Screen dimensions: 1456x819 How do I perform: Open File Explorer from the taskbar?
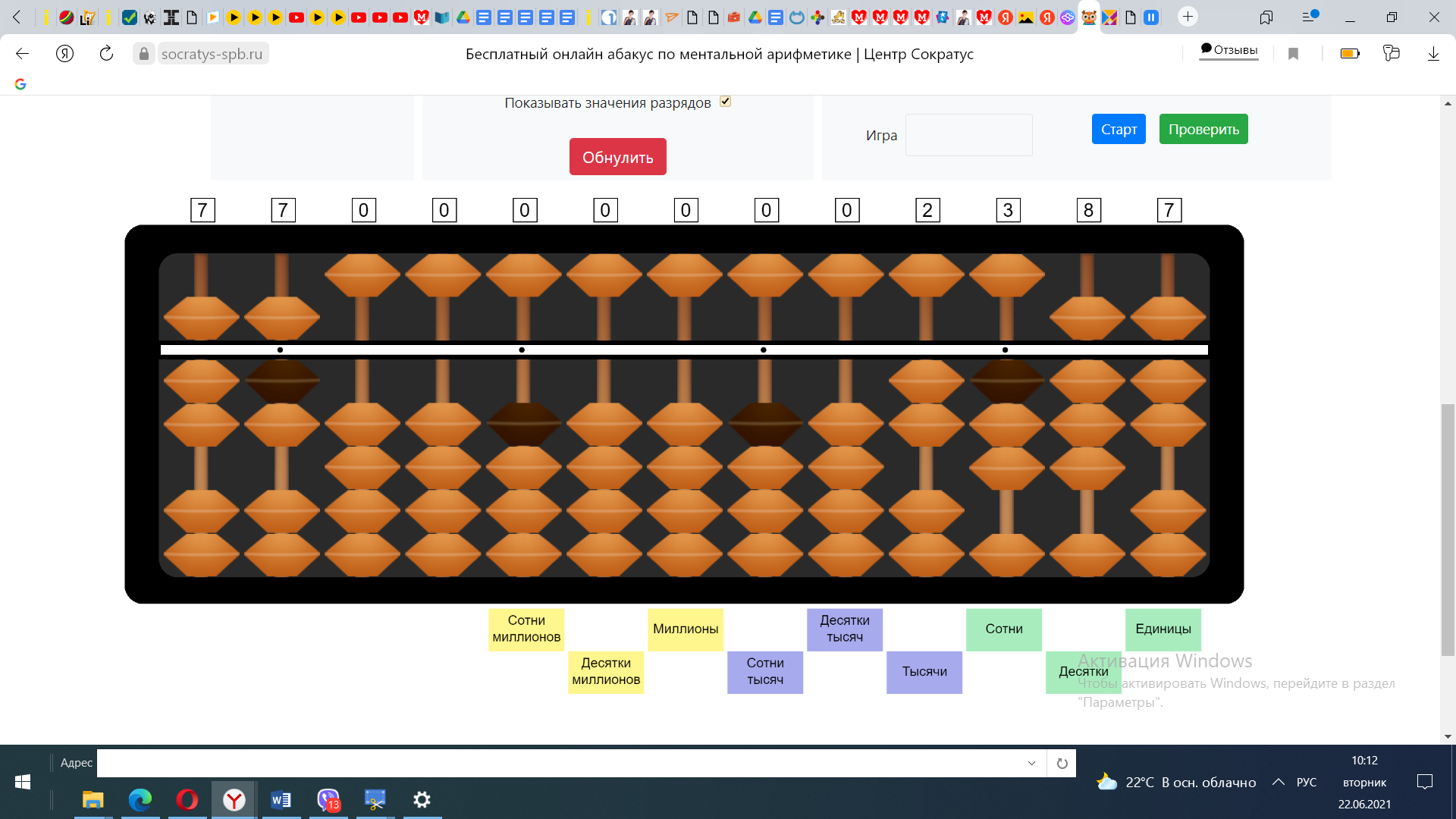tap(93, 799)
